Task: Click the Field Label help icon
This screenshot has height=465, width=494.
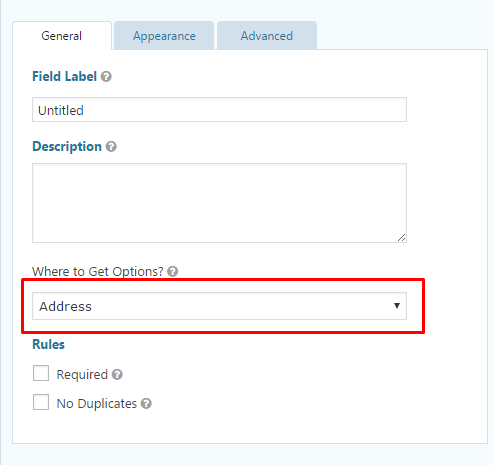Action: click(106, 77)
